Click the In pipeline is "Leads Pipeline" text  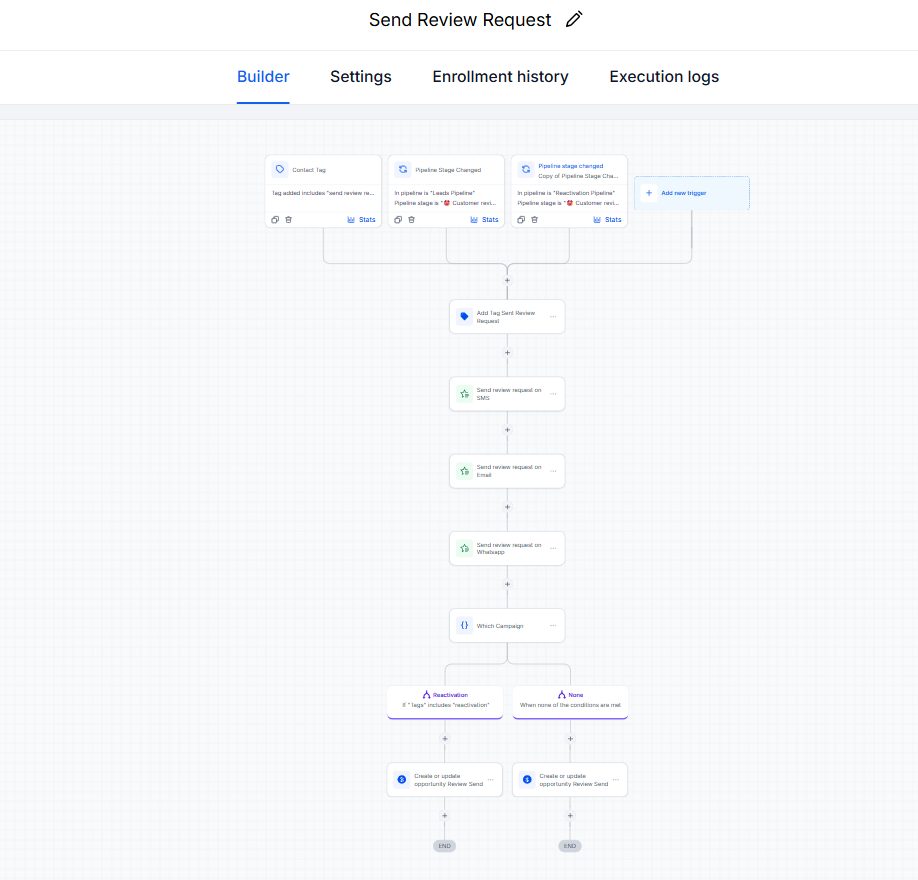point(434,193)
